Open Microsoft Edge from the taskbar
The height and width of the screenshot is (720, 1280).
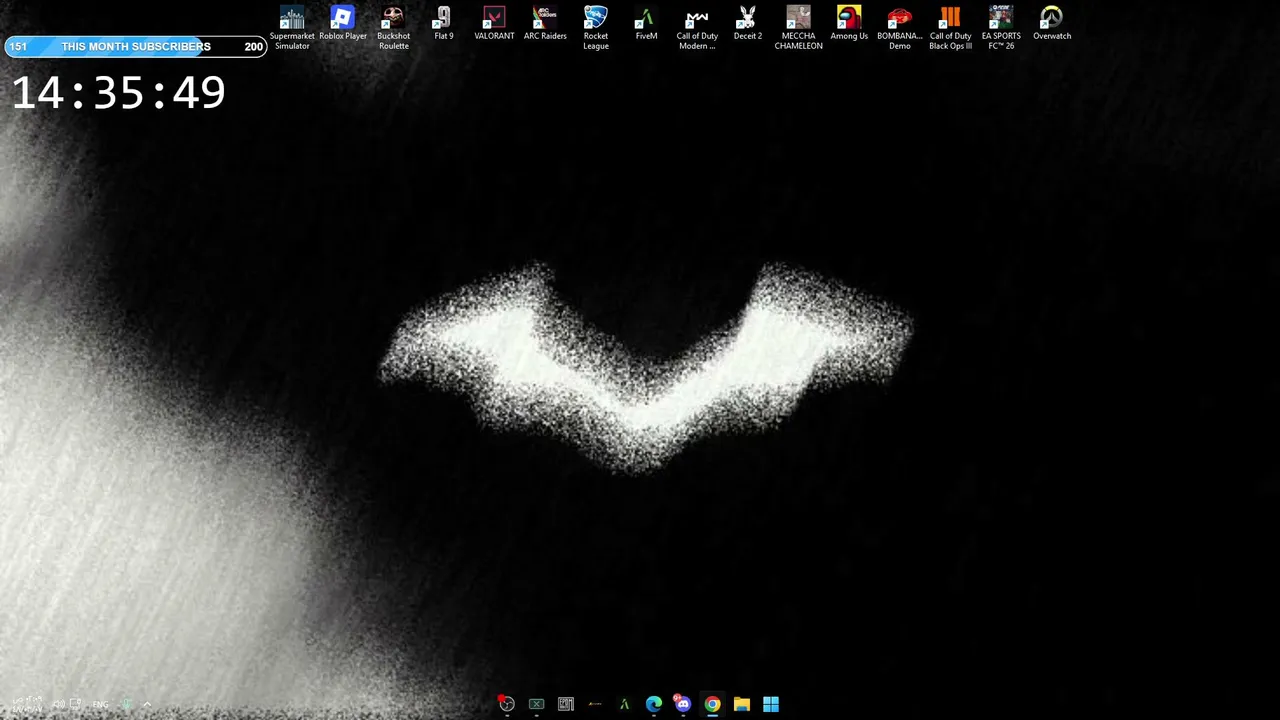coord(654,704)
